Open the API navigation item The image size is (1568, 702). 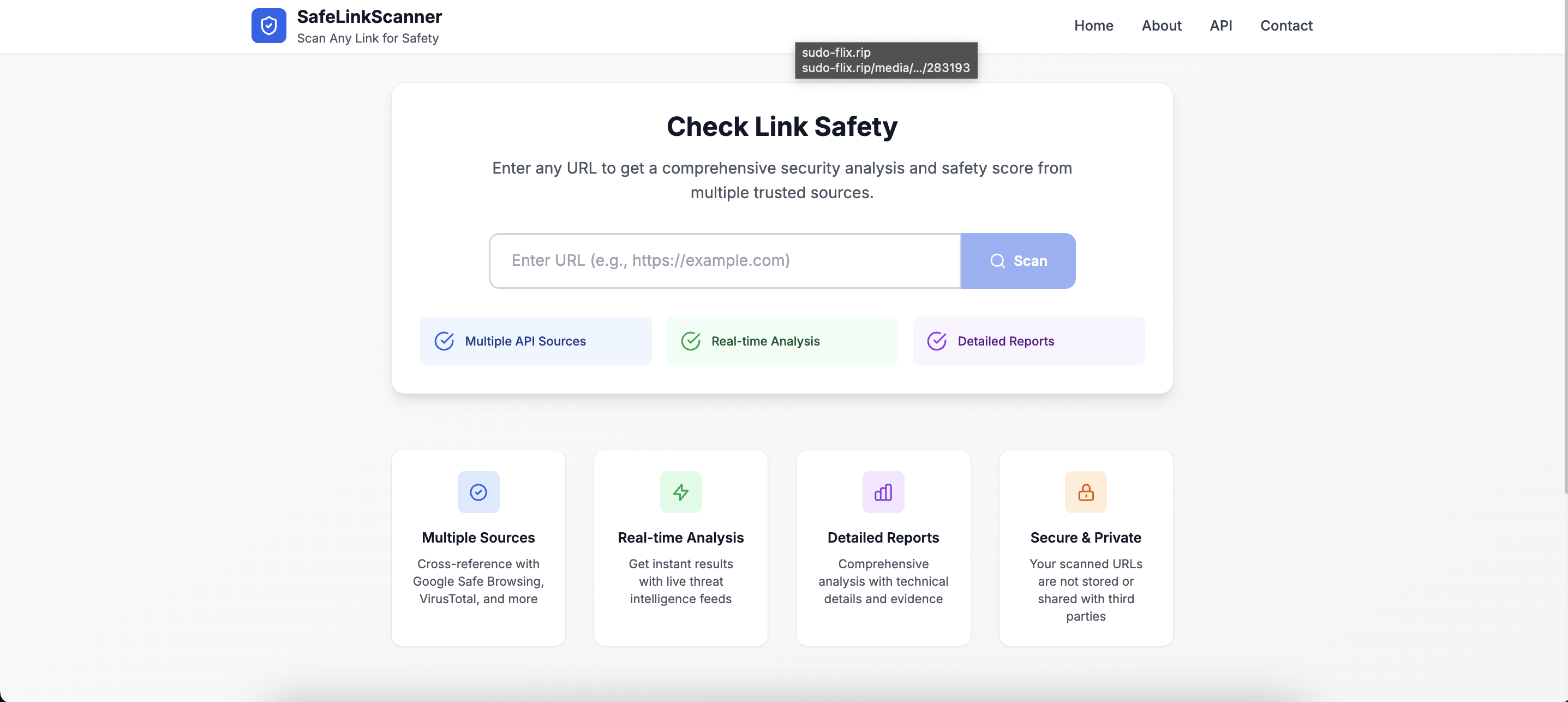point(1220,26)
